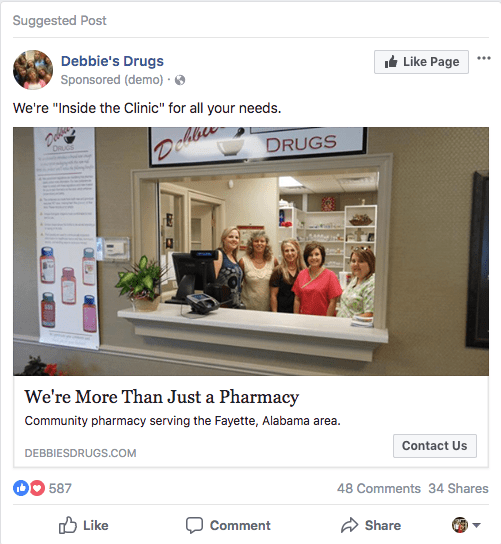Viewport: 501px width, 544px height.
Task: Click the Debbie's Drugs page name
Action: (112, 61)
